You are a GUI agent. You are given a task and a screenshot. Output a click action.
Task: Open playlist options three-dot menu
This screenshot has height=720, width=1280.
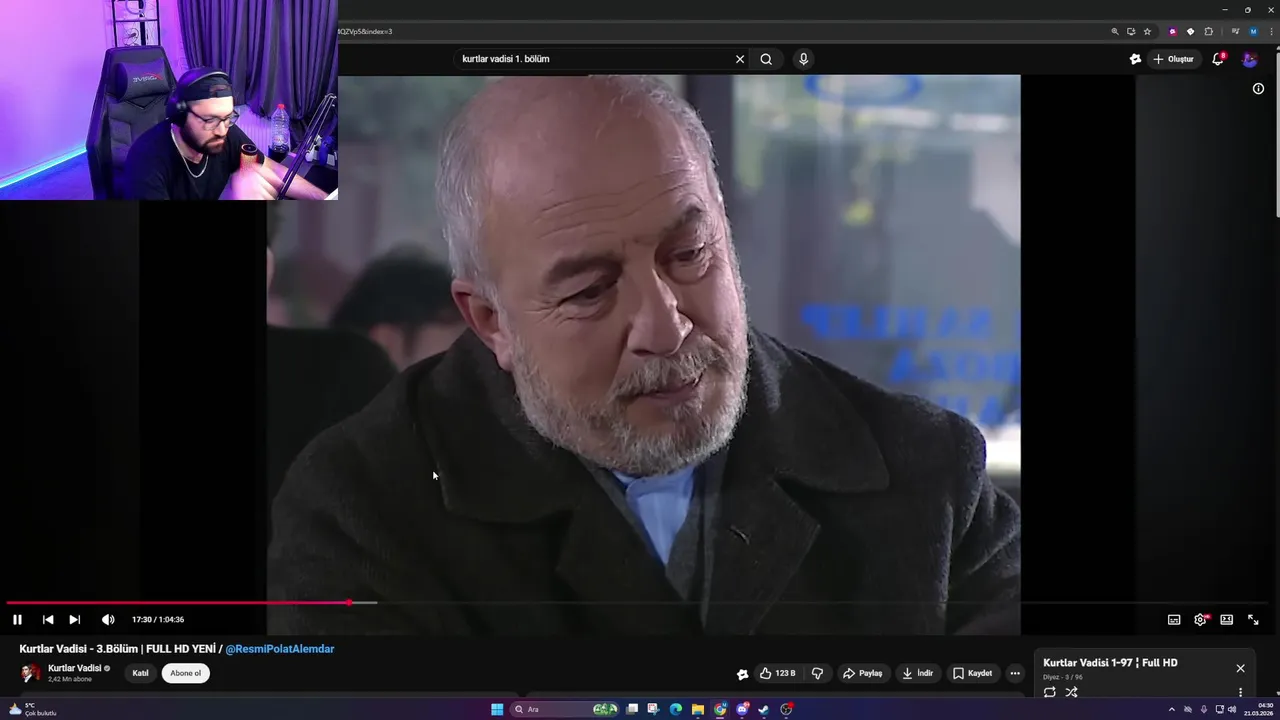(x=1240, y=692)
